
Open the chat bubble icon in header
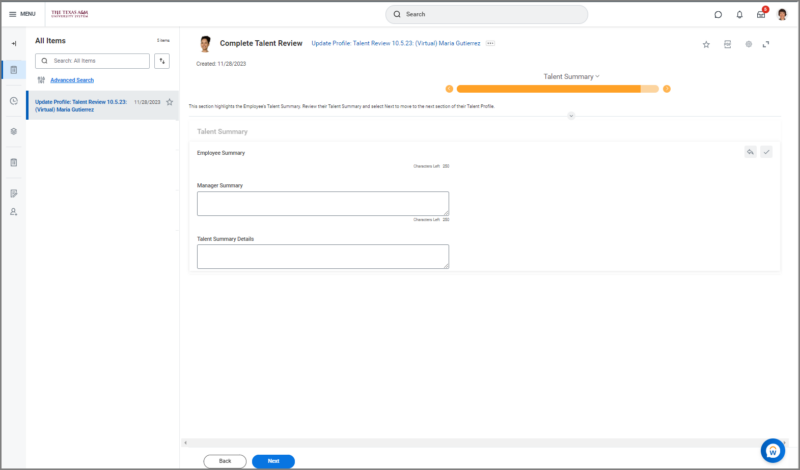[x=718, y=15]
